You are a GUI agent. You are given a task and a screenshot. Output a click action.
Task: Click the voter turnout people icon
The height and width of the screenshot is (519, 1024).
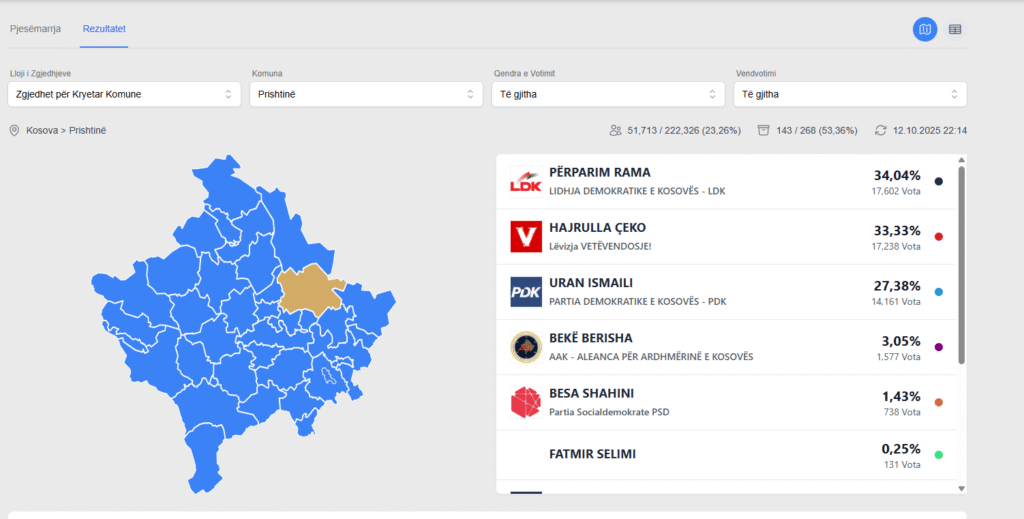pos(615,131)
